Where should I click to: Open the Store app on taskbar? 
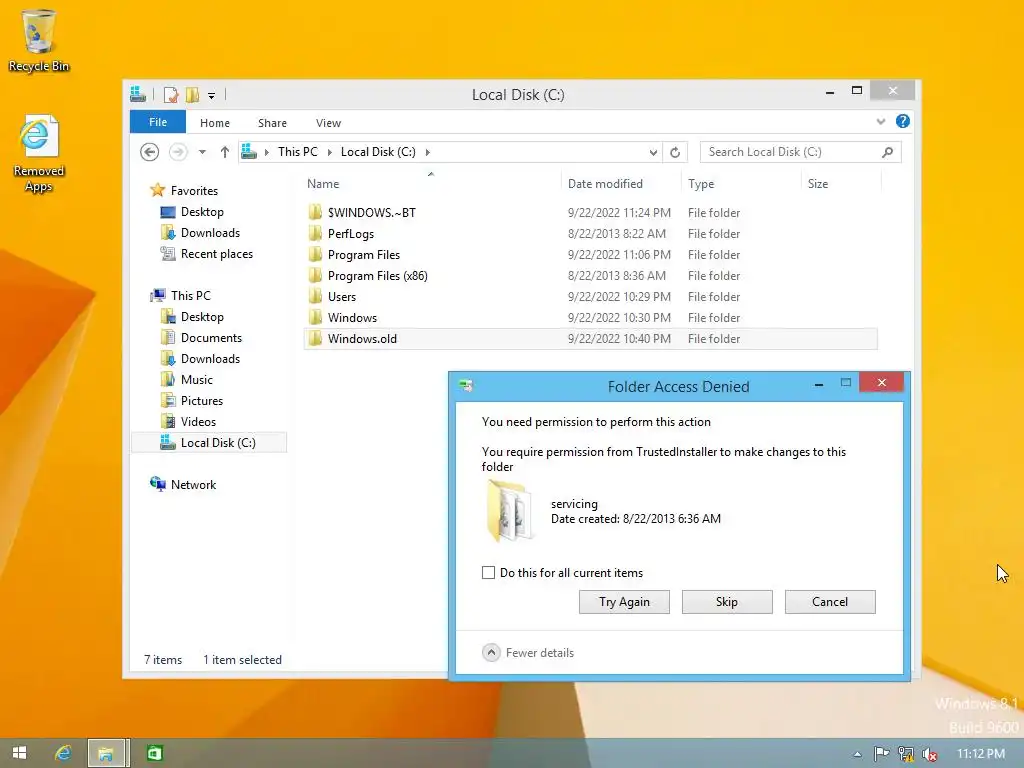[155, 753]
